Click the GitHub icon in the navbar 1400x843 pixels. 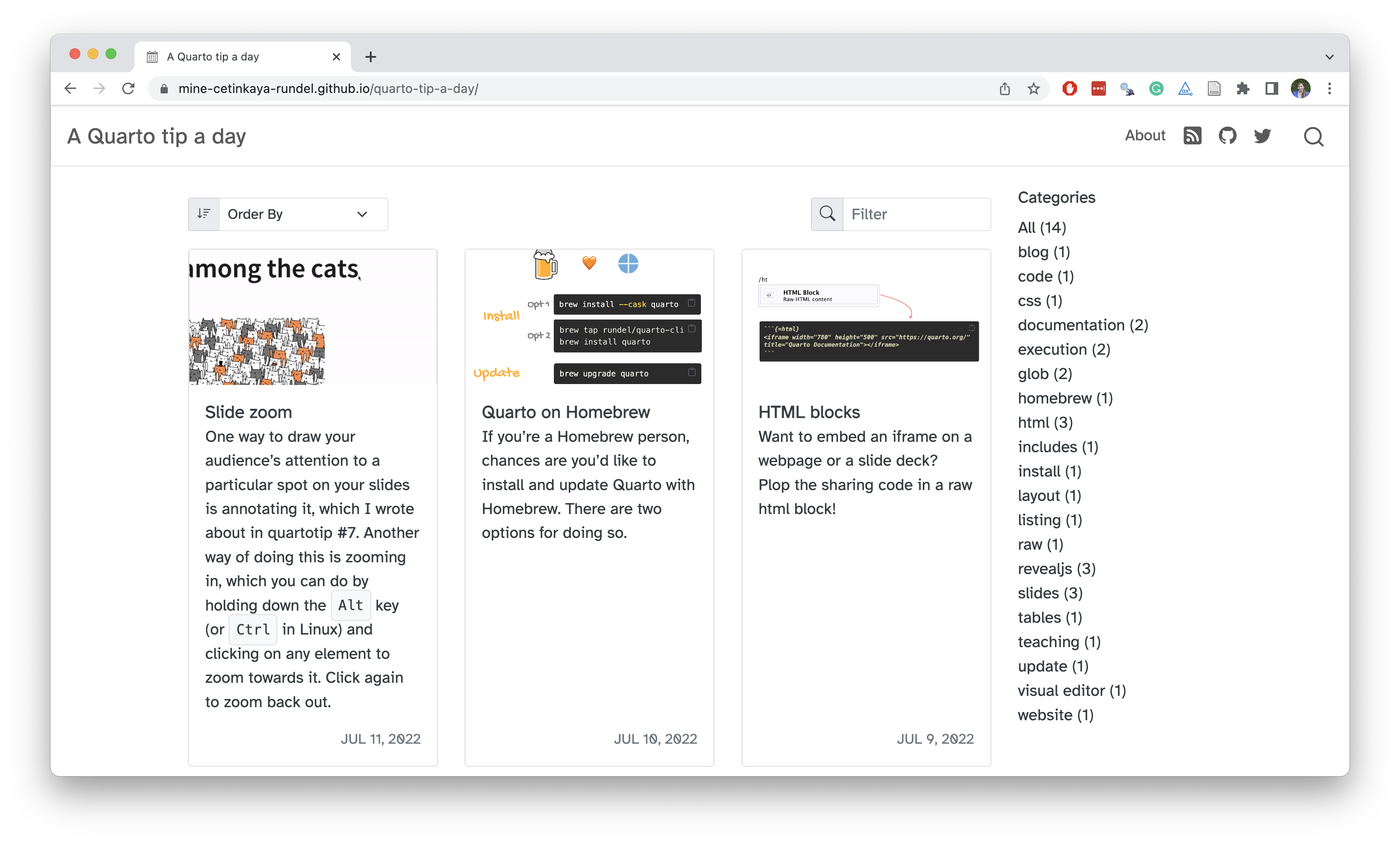point(1227,136)
